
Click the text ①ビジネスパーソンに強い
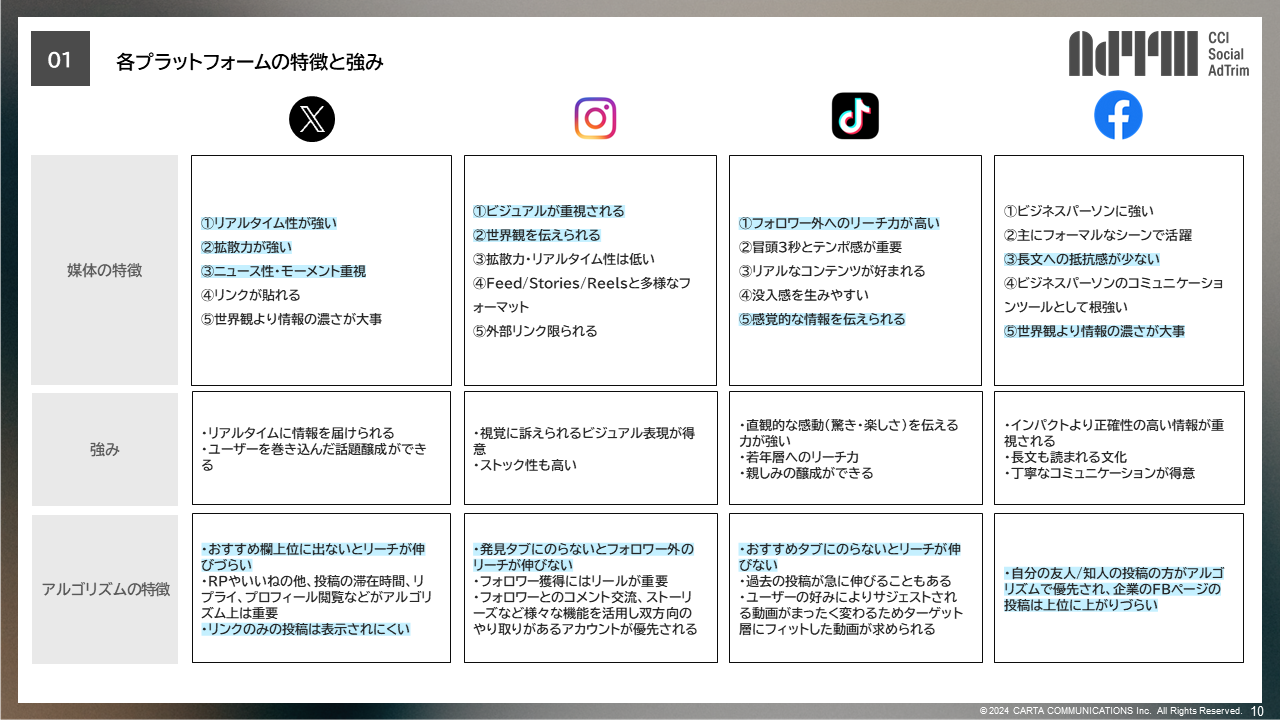[1078, 211]
